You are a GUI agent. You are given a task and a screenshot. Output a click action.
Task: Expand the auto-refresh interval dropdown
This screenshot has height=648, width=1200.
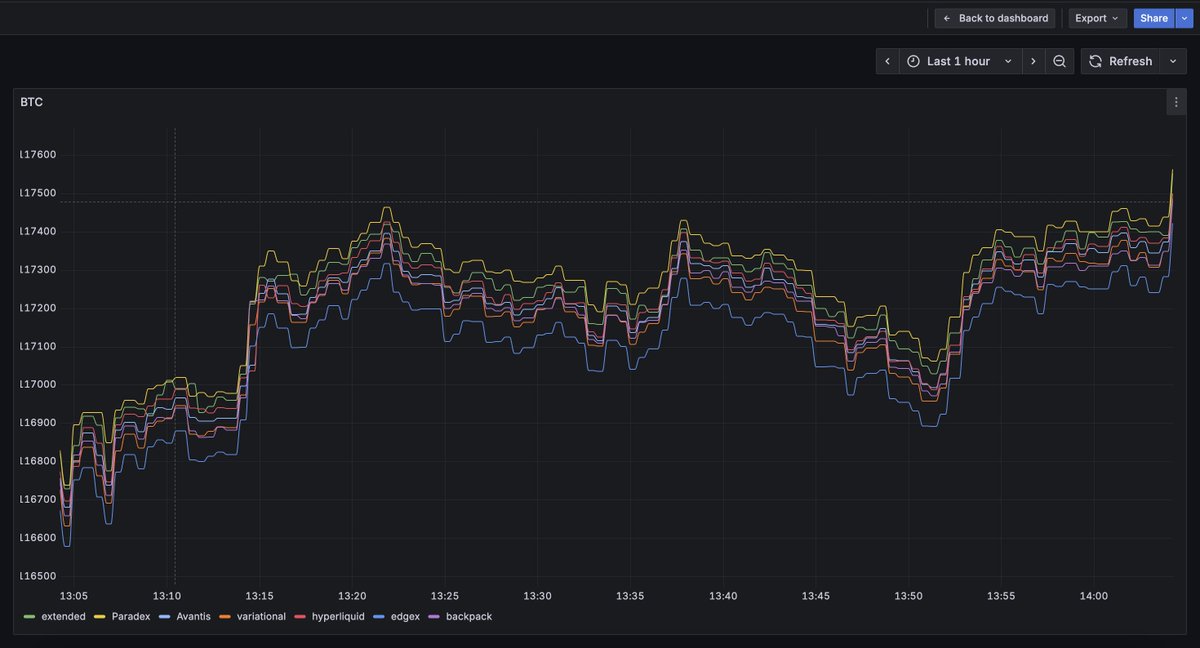pyautogui.click(x=1173, y=61)
